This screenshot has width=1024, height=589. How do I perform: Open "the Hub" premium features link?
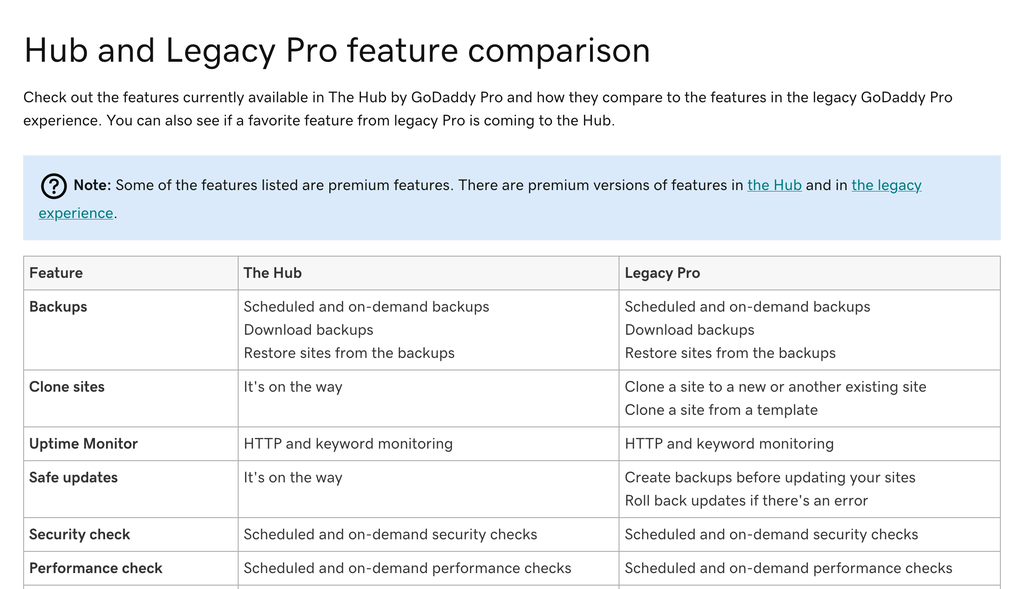(x=774, y=185)
